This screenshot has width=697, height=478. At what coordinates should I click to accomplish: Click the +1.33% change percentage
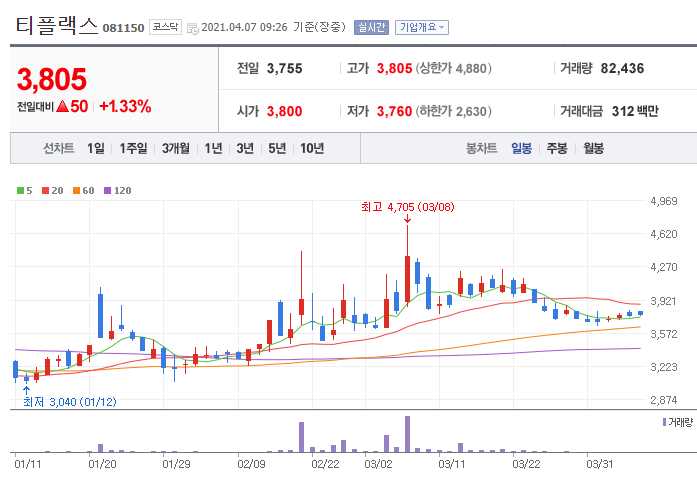click(125, 106)
